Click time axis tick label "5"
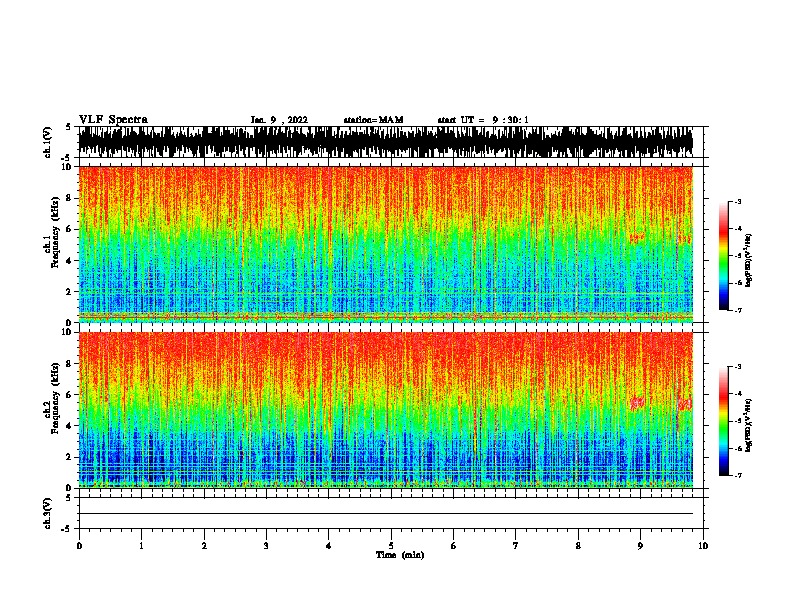 pos(391,546)
